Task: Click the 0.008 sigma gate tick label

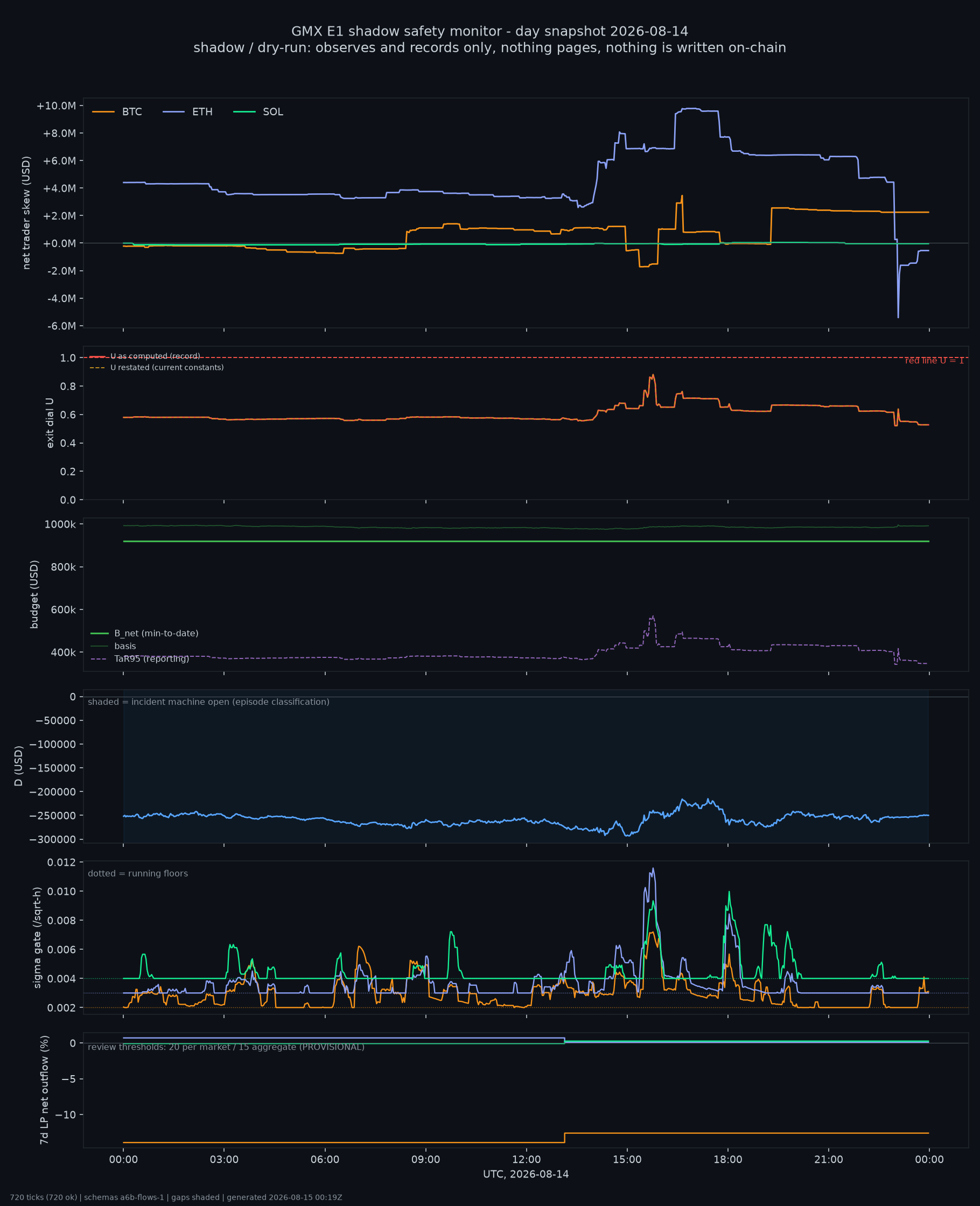Action: point(62,921)
